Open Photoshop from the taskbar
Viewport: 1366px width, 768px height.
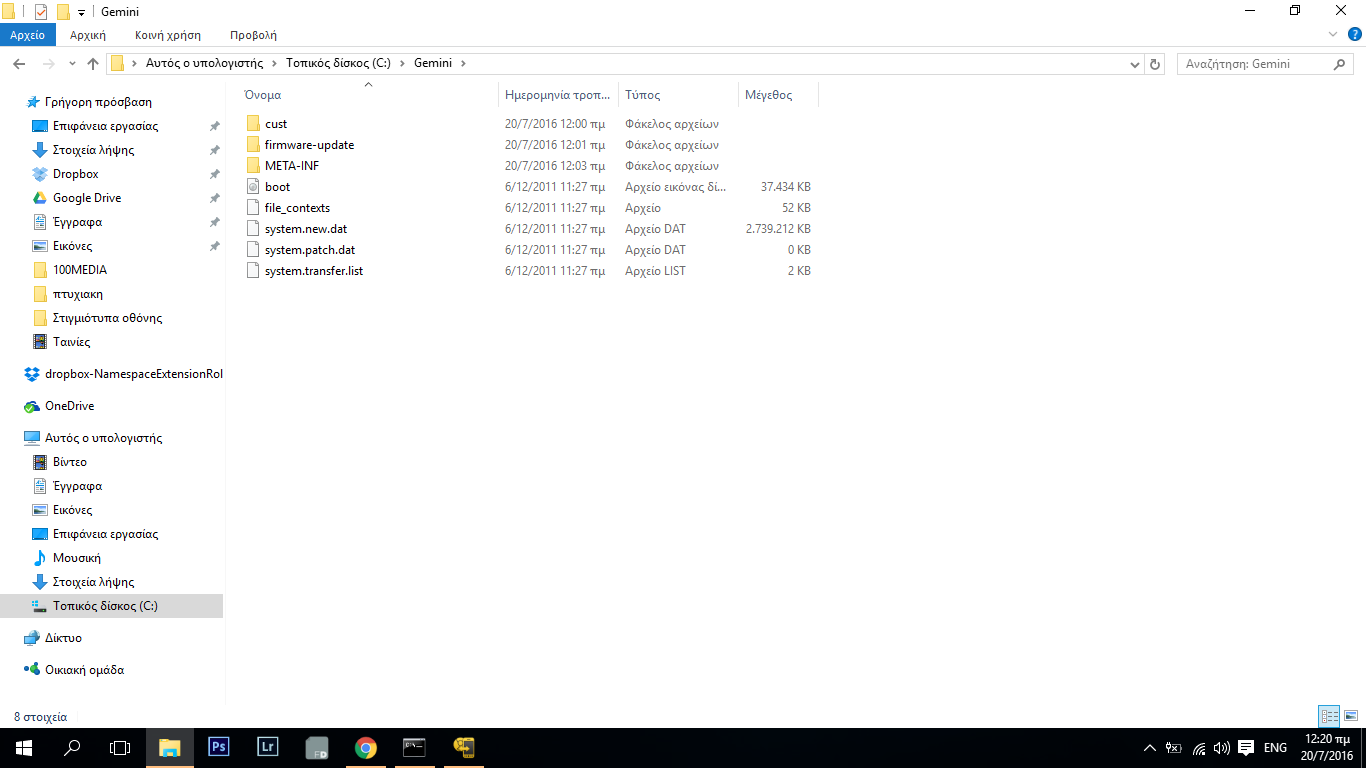(218, 747)
